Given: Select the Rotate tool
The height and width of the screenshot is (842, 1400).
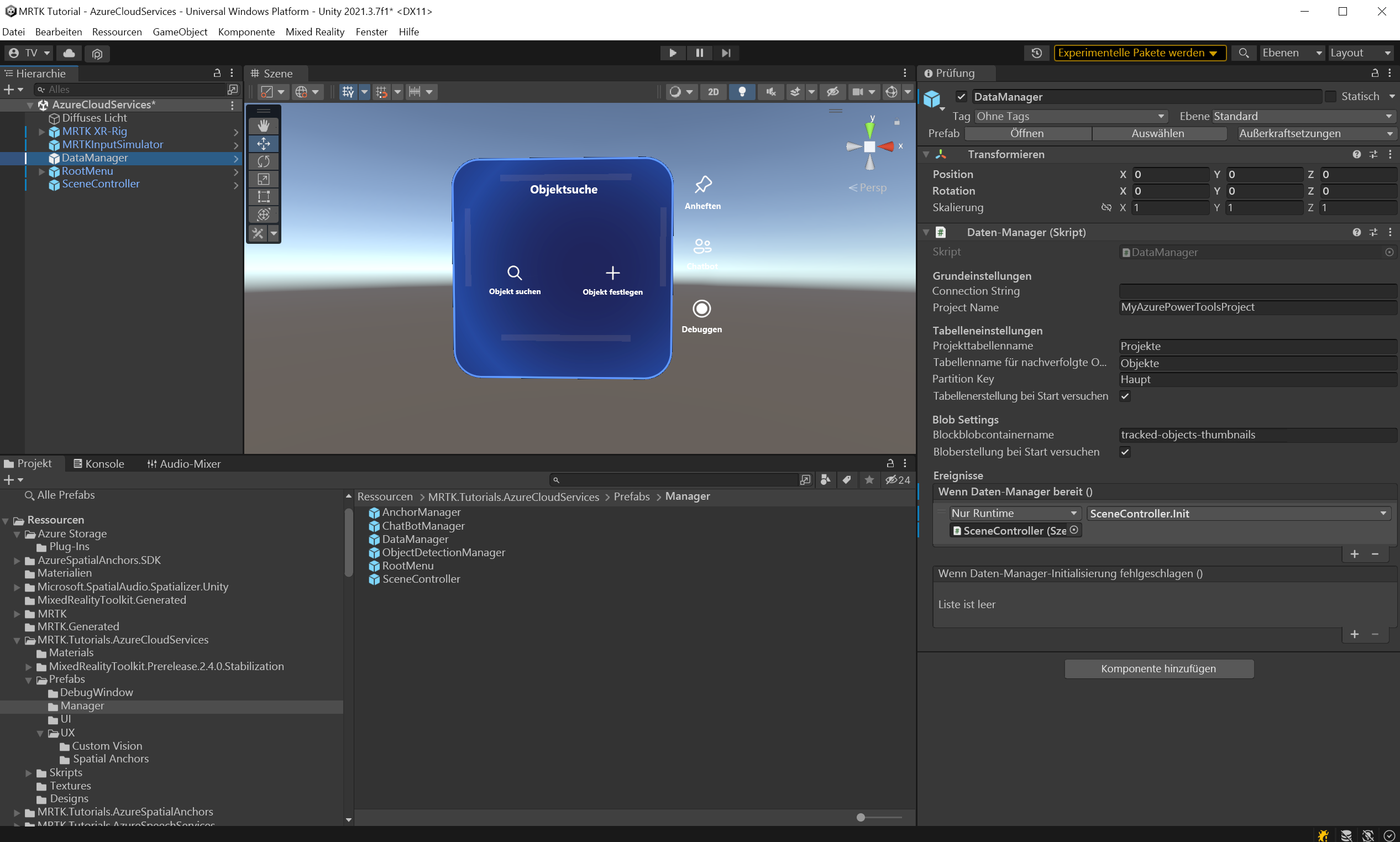Looking at the screenshot, I should tap(263, 161).
